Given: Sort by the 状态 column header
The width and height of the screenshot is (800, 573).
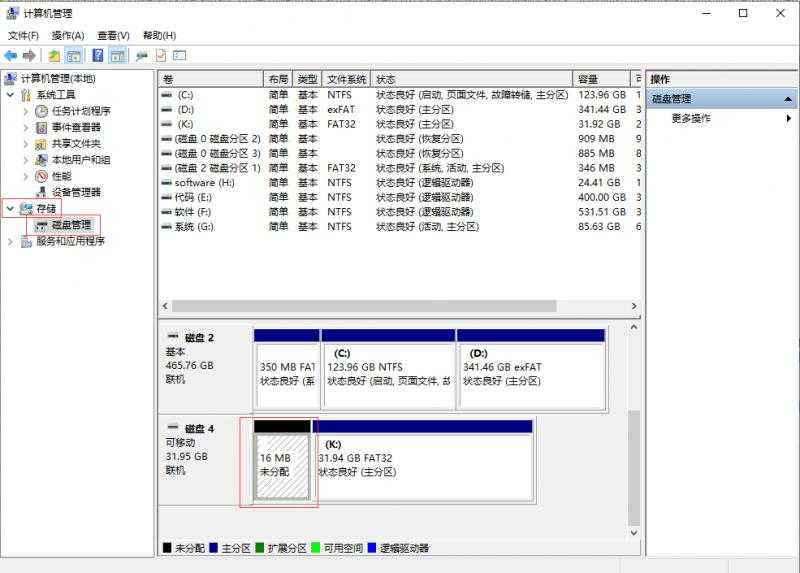Looking at the screenshot, I should [472, 79].
